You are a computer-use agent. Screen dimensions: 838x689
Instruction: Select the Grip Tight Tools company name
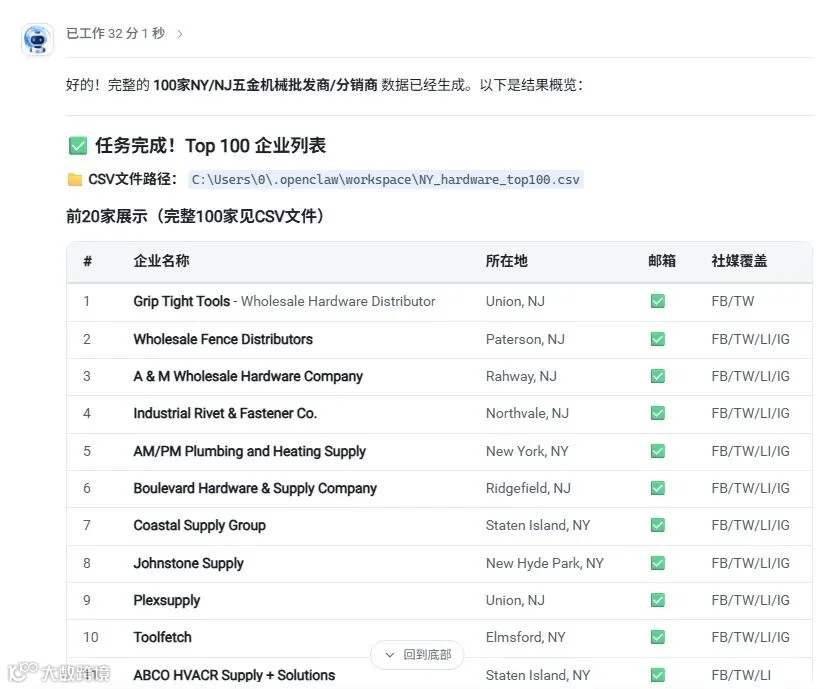pyautogui.click(x=182, y=301)
